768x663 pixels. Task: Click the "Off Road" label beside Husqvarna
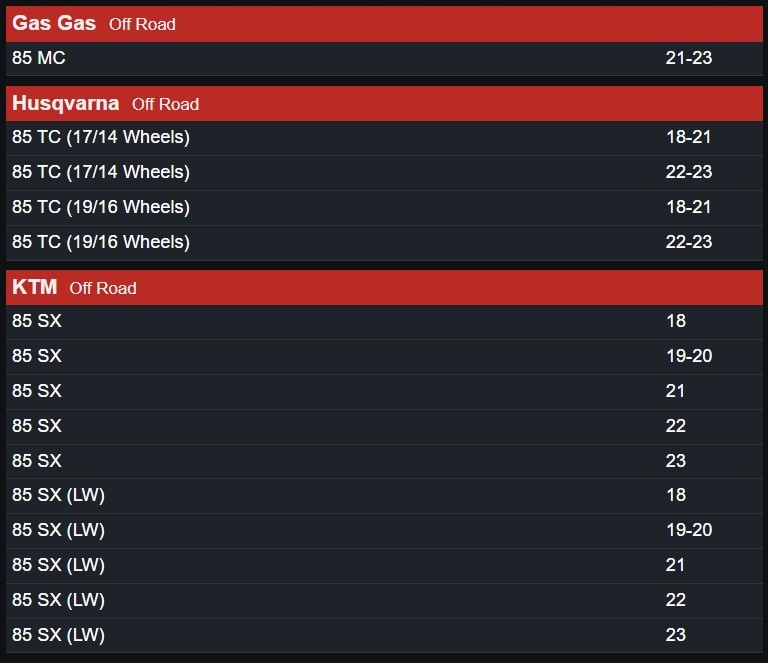(x=165, y=104)
